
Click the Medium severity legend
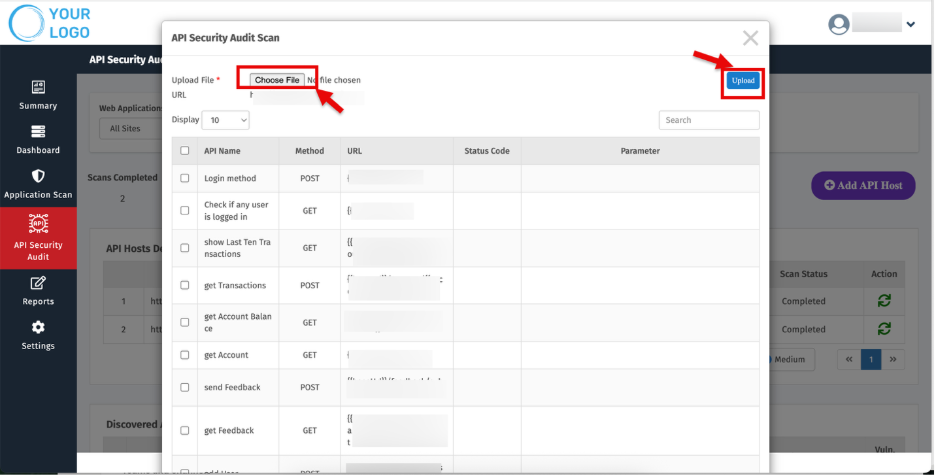pos(790,359)
